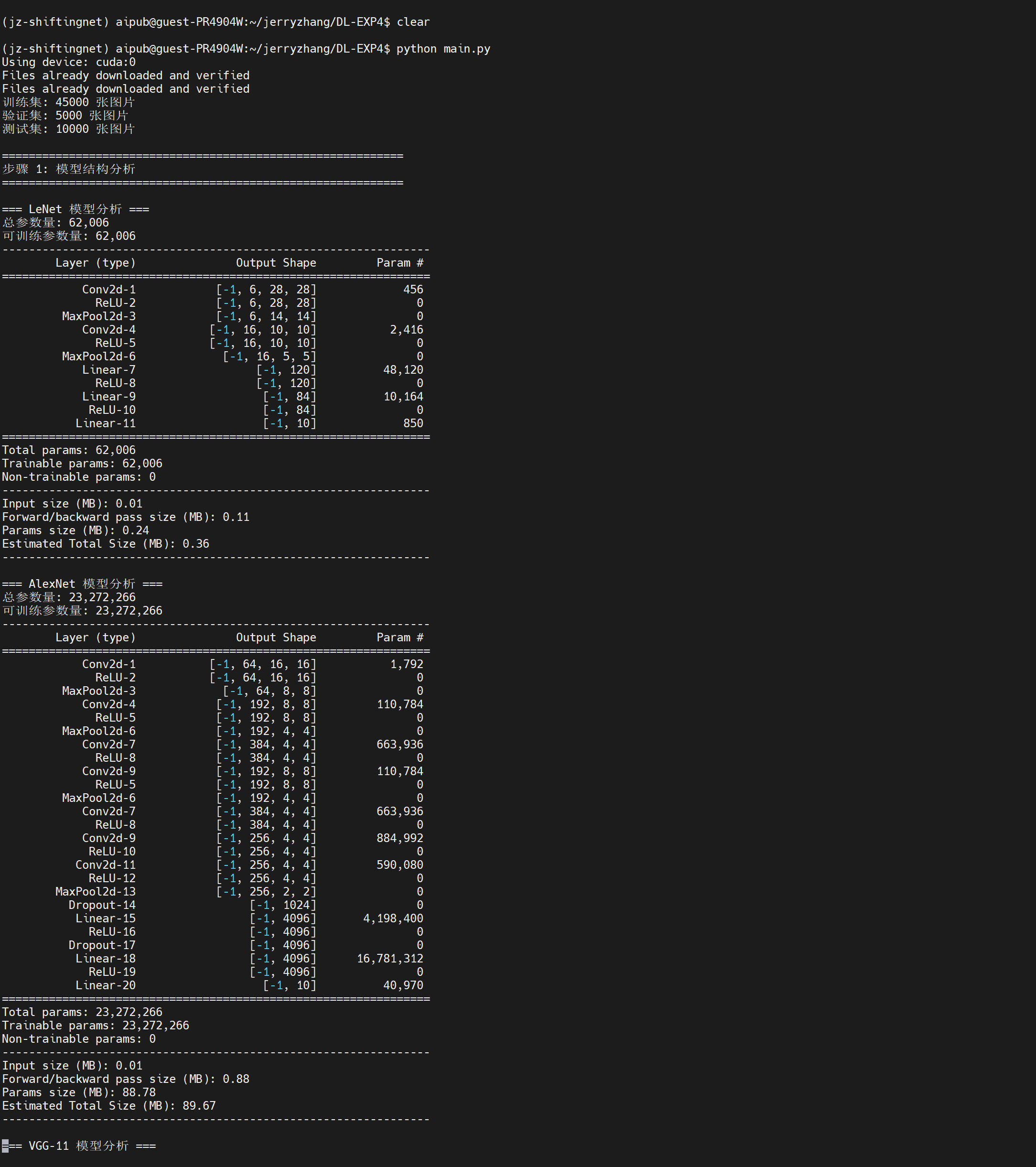The image size is (1036, 1167).
Task: Click the VGG-11 模型分析 line at the bottom
Action: point(79,1146)
